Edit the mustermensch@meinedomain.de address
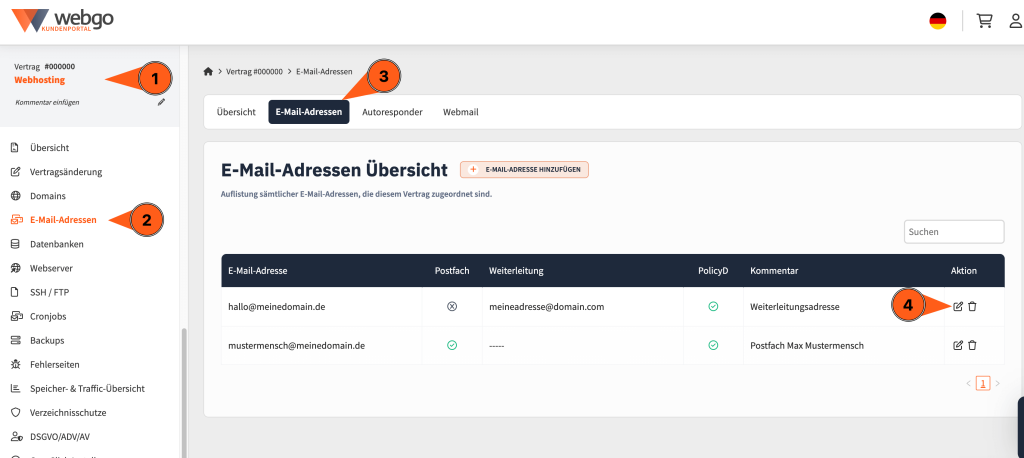The width and height of the screenshot is (1024, 458). click(958, 345)
